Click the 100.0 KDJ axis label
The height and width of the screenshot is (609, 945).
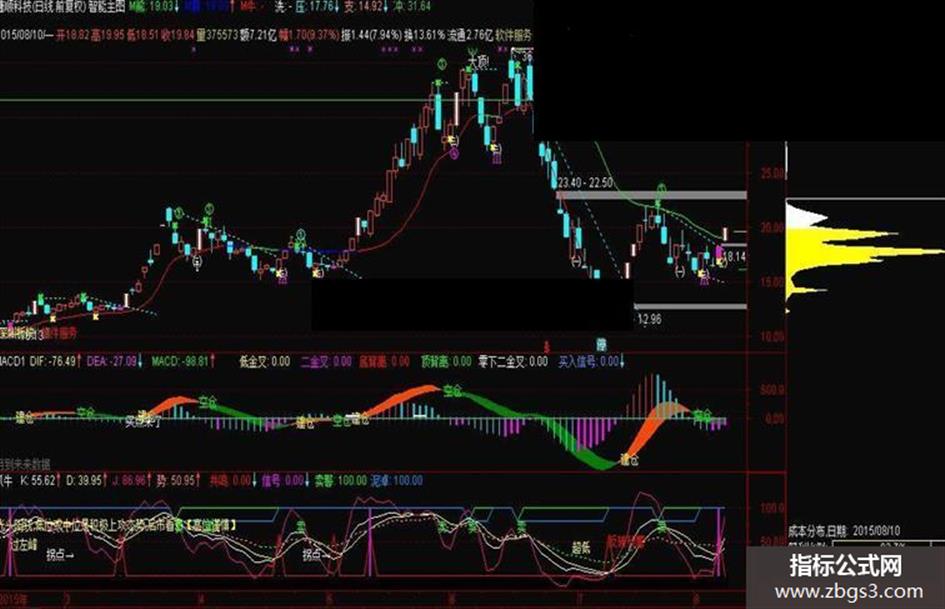(772, 507)
